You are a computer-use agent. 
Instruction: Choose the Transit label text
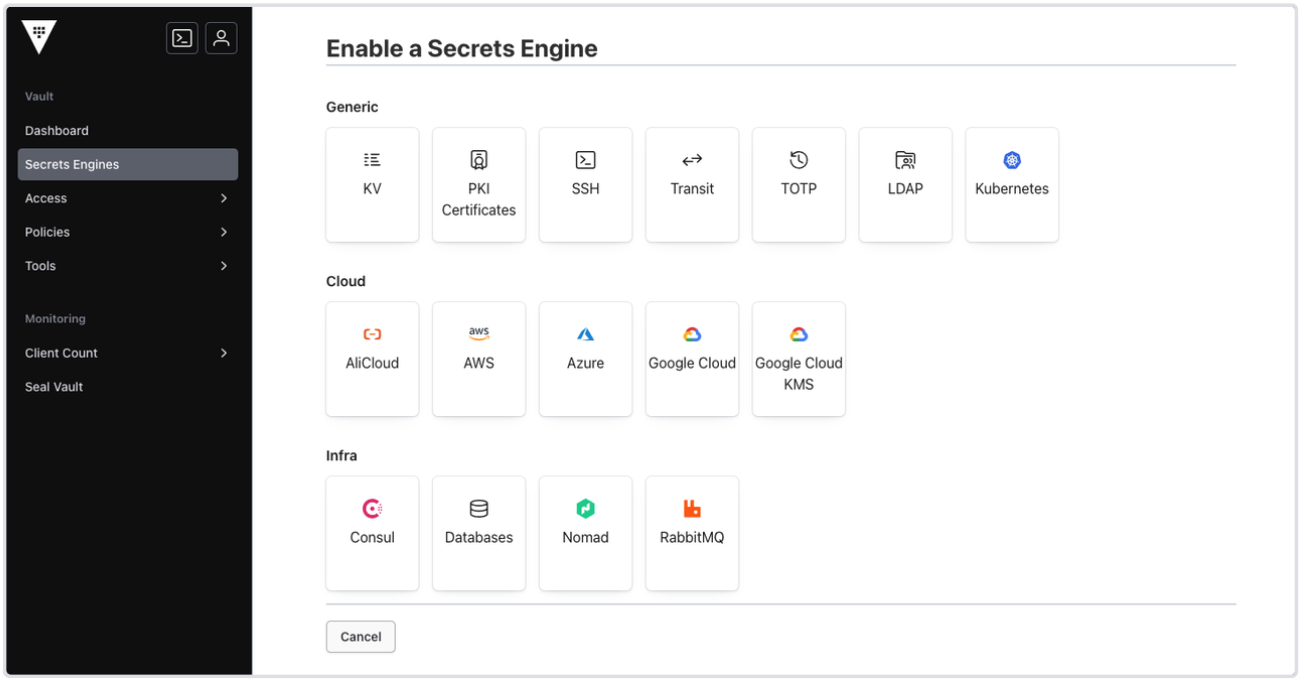coord(692,188)
